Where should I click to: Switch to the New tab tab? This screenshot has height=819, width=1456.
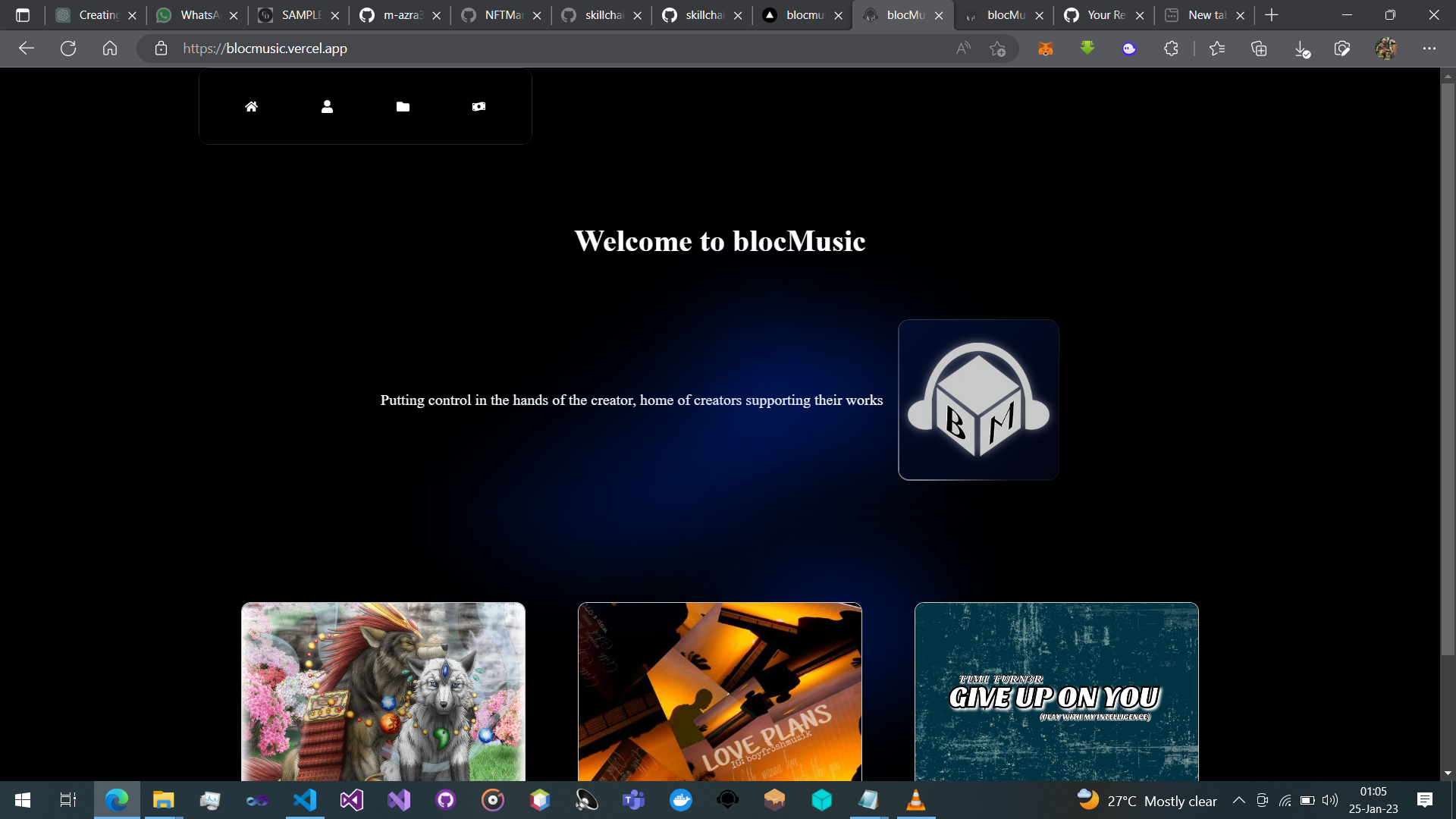(1204, 15)
